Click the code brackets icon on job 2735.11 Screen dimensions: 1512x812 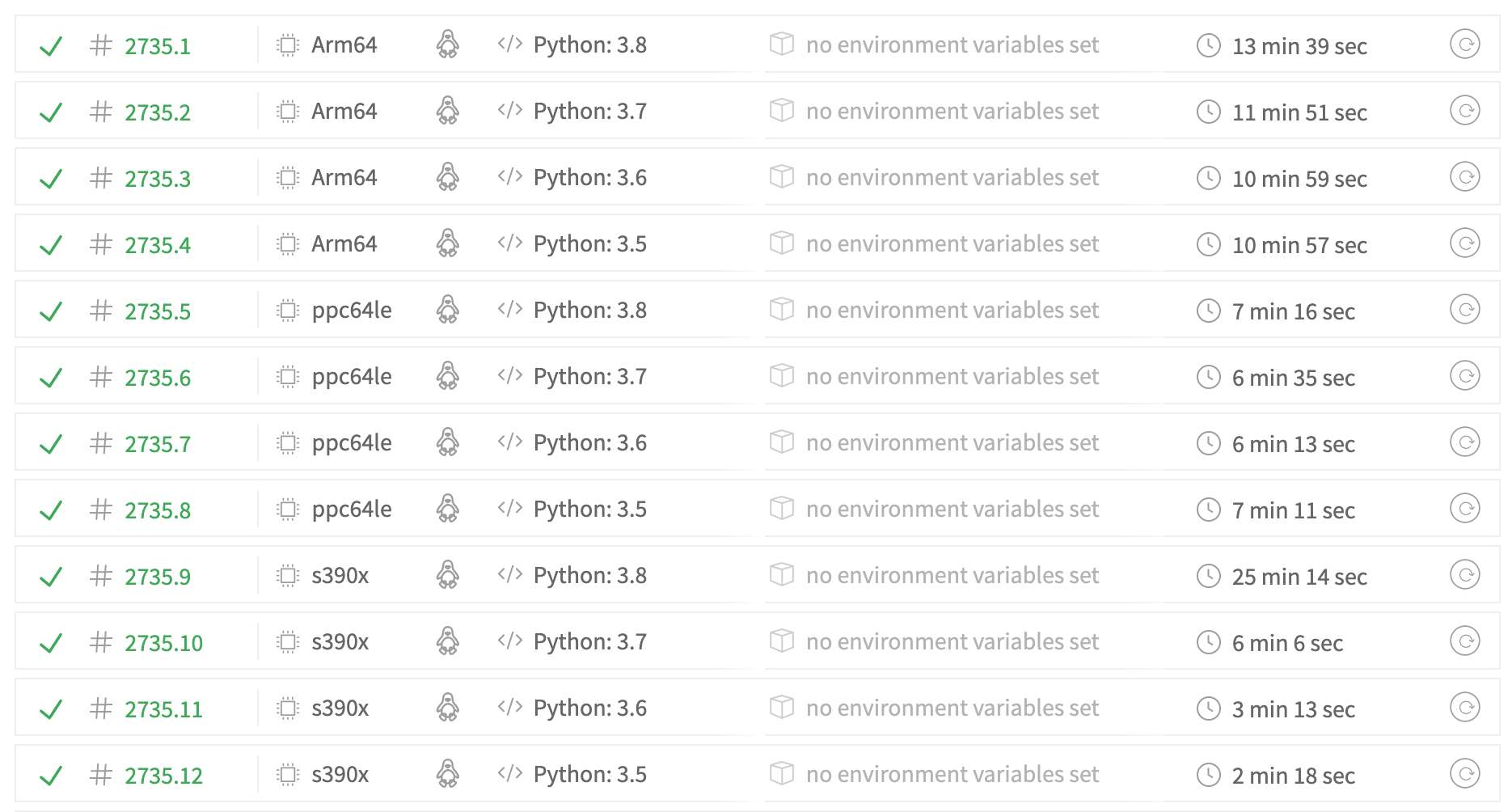pyautogui.click(x=510, y=708)
